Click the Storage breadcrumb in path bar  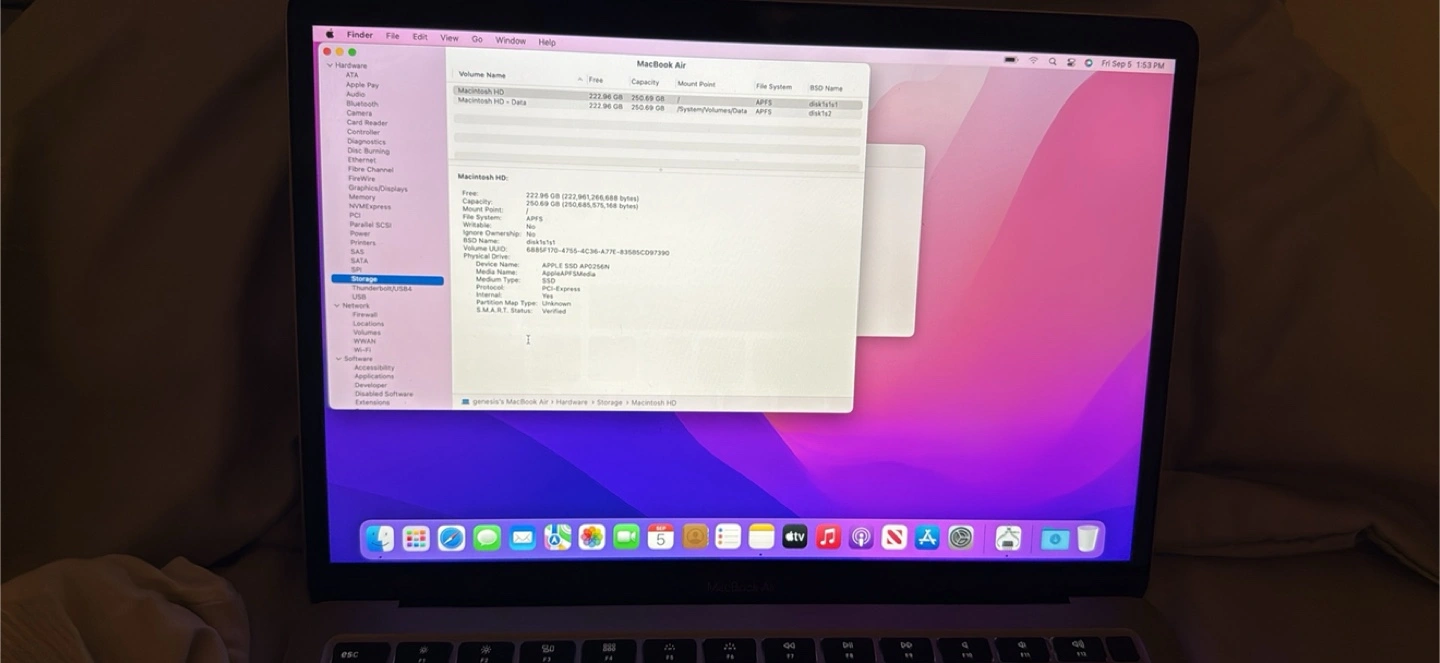pyautogui.click(x=609, y=402)
